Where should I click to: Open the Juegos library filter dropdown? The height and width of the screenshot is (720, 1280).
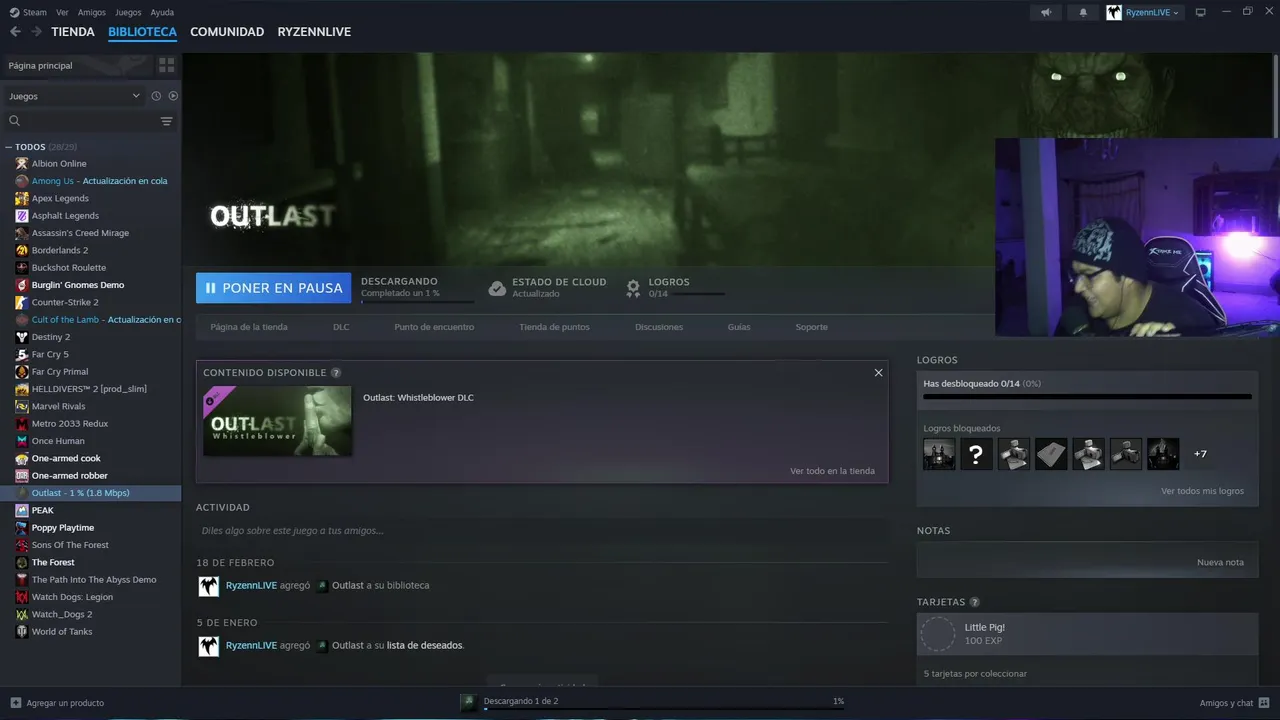tap(75, 96)
